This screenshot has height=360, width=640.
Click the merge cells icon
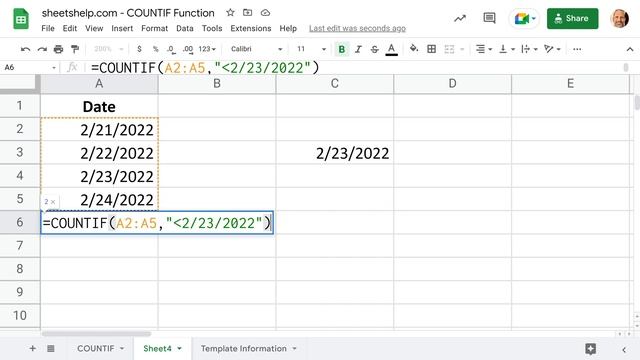tap(449, 49)
